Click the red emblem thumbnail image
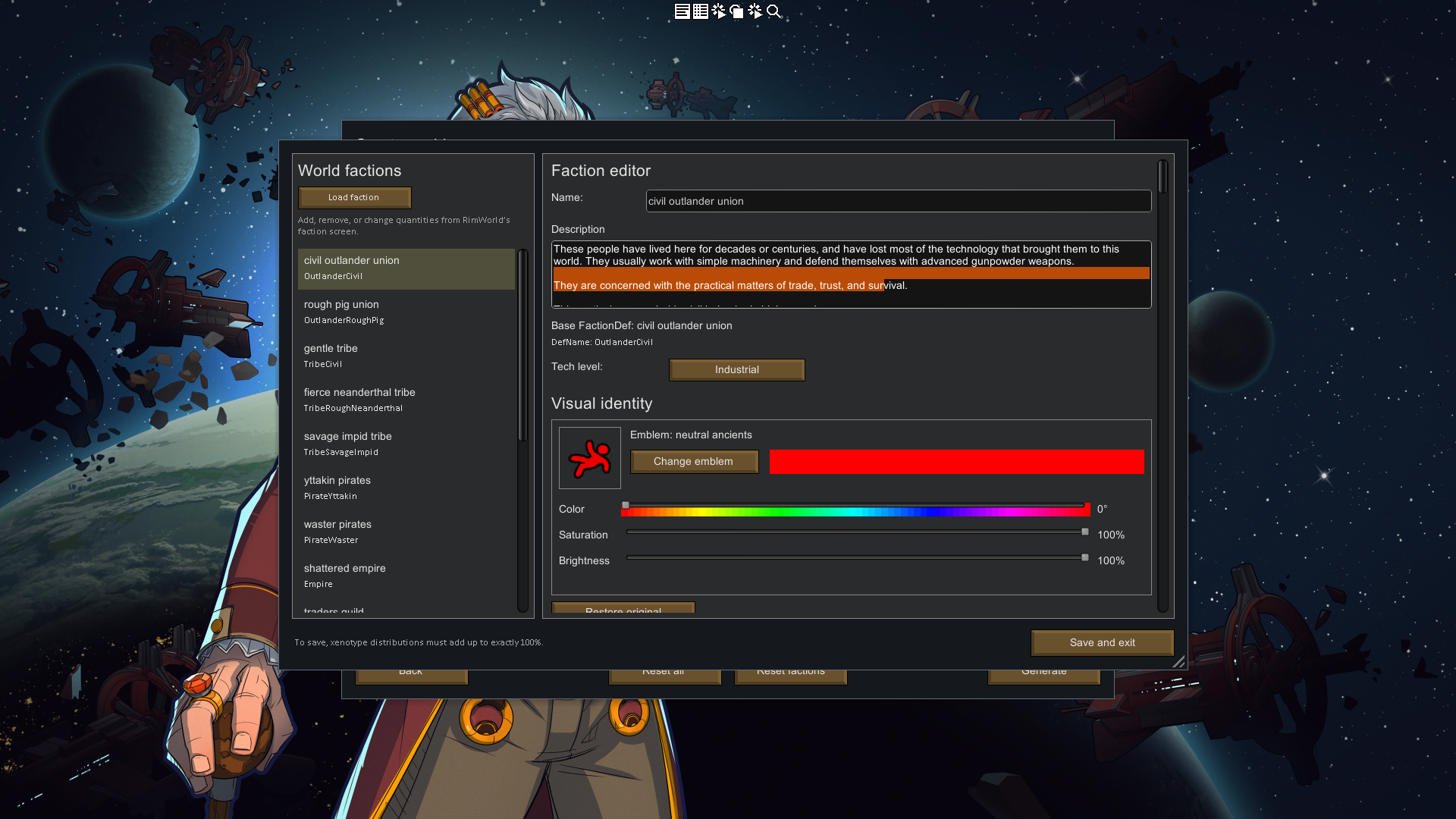The width and height of the screenshot is (1456, 819). (590, 458)
